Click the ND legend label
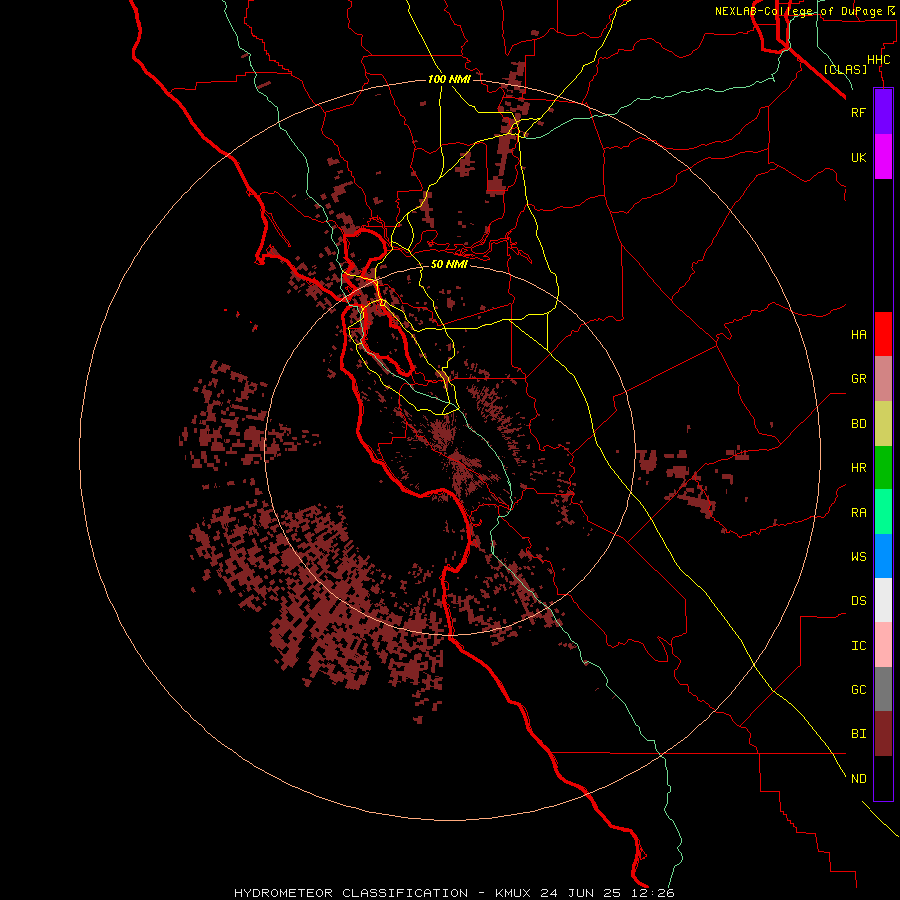900x900 pixels. (x=858, y=779)
